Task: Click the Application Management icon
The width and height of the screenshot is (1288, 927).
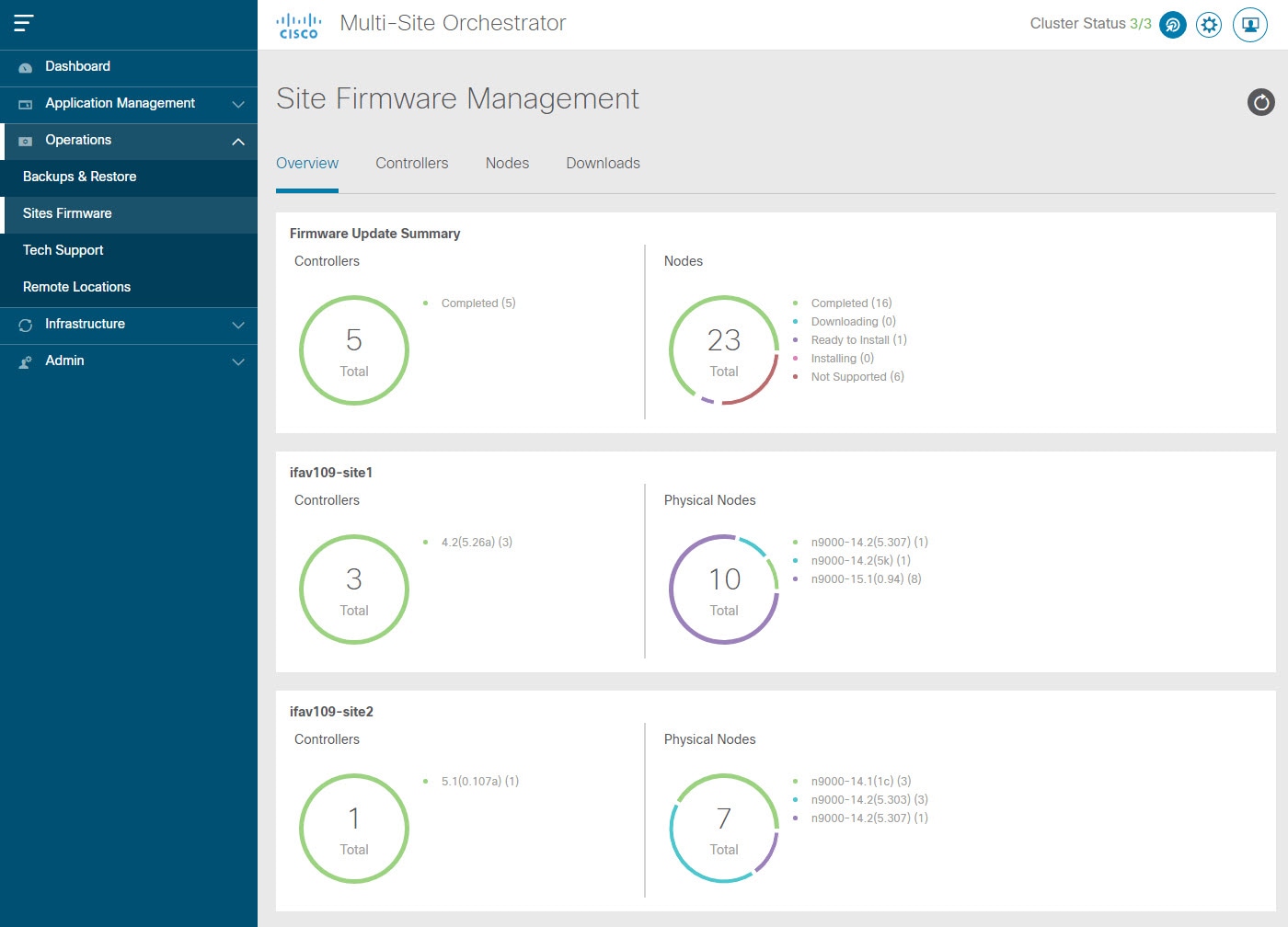Action: click(26, 104)
